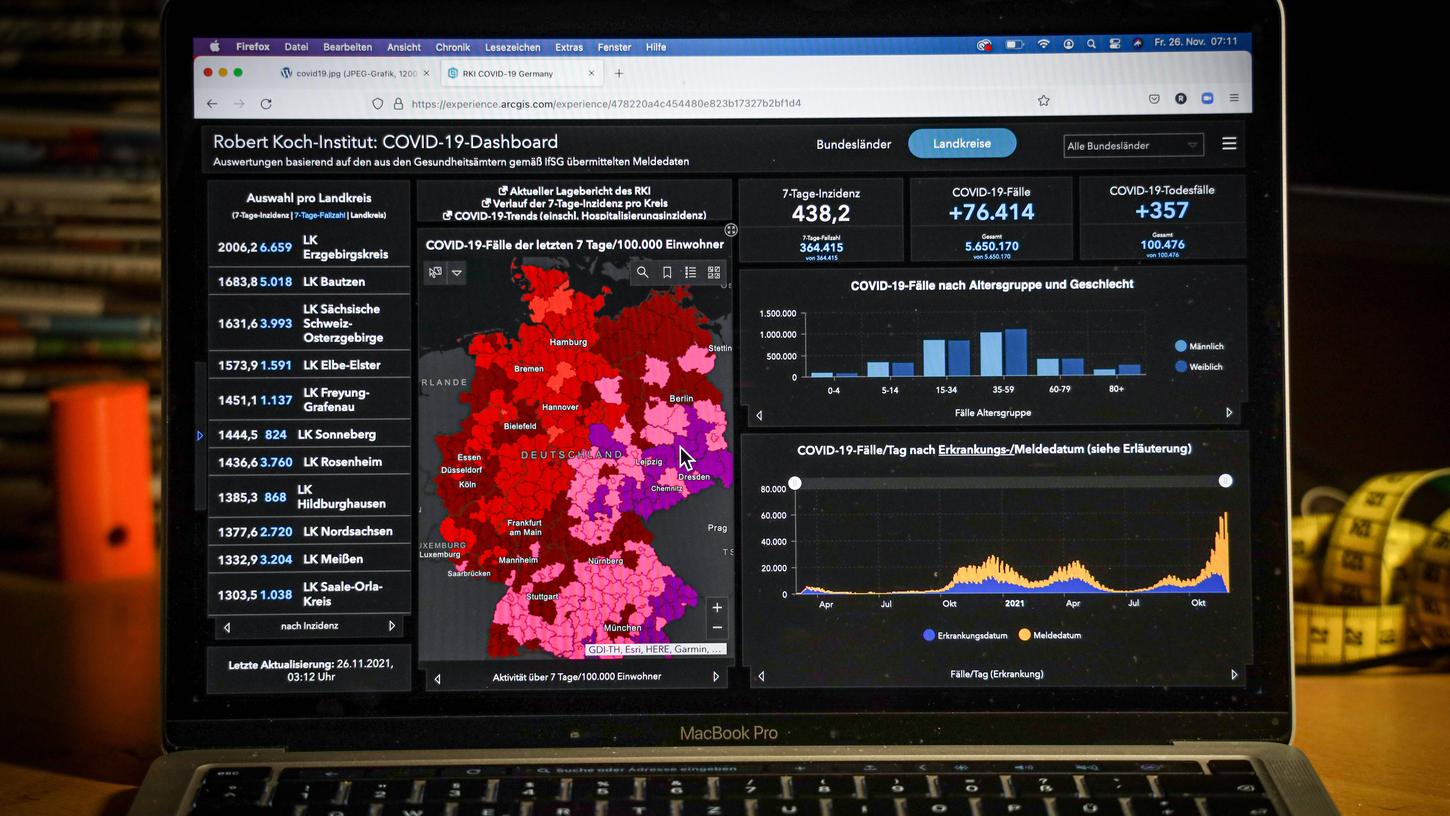This screenshot has width=1450, height=816.
Task: Click the Erkrankungs-/ link in chart title
Action: [x=976, y=450]
